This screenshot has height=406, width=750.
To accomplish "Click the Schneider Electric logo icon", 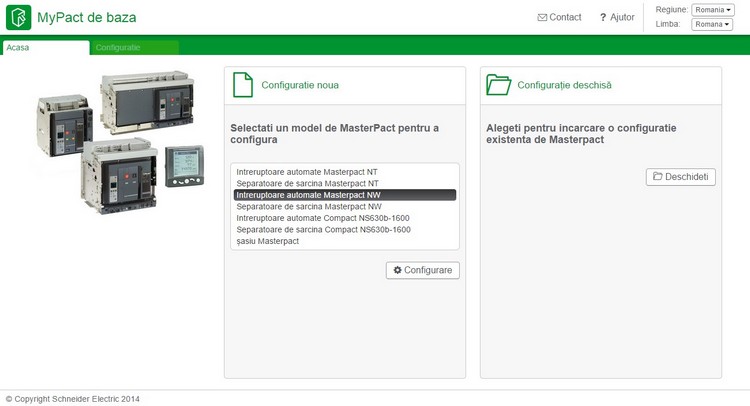I will pos(19,17).
